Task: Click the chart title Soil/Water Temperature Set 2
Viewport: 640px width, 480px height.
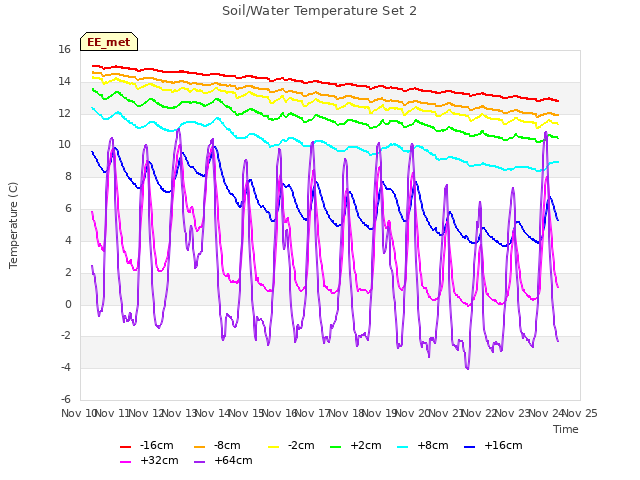Action: (x=319, y=11)
